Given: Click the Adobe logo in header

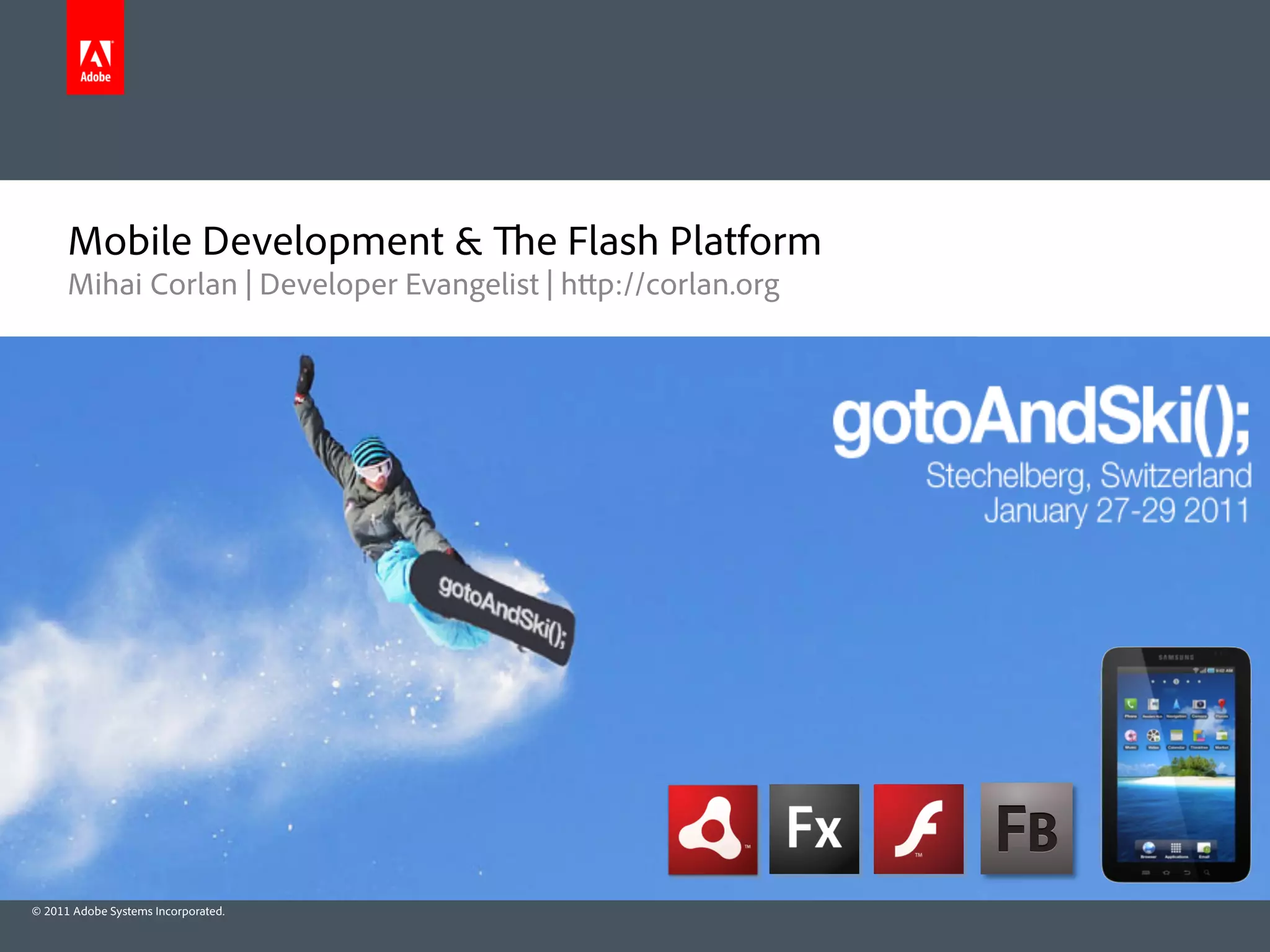Looking at the screenshot, I should (x=95, y=48).
